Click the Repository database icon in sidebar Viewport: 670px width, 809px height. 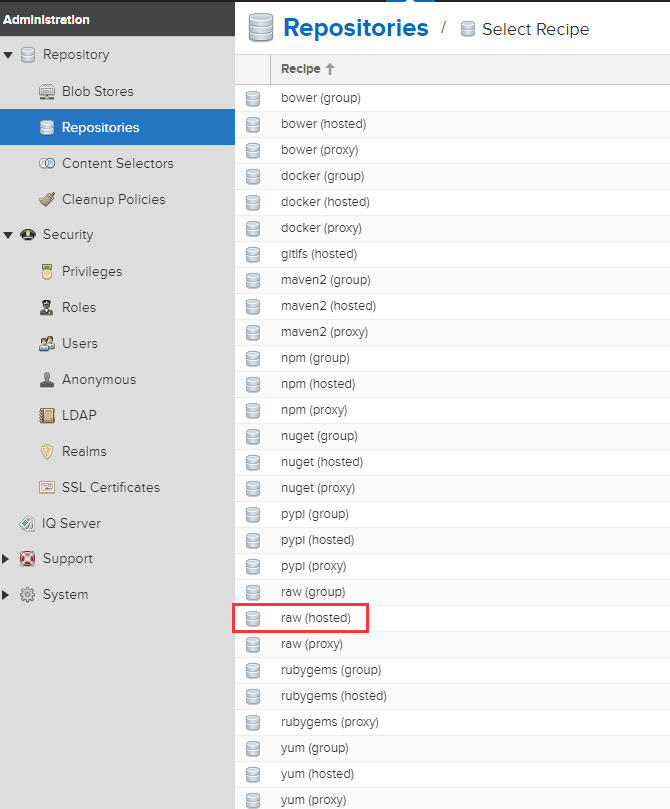(x=28, y=55)
